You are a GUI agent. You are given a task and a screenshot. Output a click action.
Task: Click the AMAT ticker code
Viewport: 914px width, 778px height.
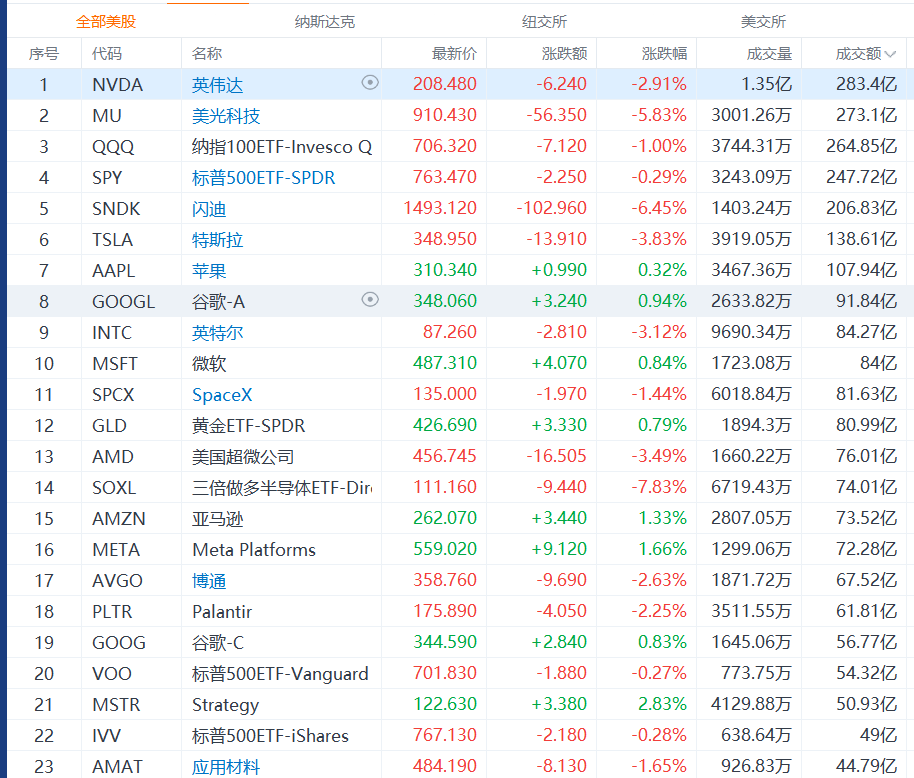tap(117, 766)
